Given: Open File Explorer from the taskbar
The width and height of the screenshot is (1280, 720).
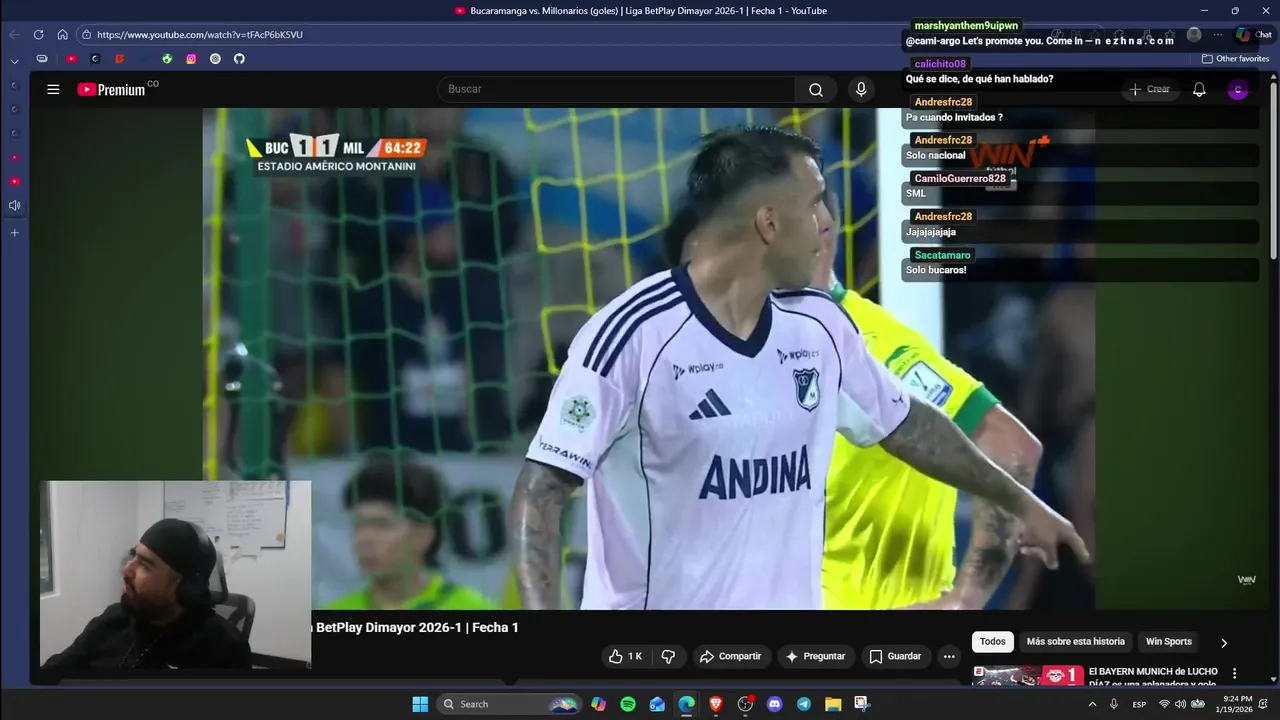Looking at the screenshot, I should [833, 704].
